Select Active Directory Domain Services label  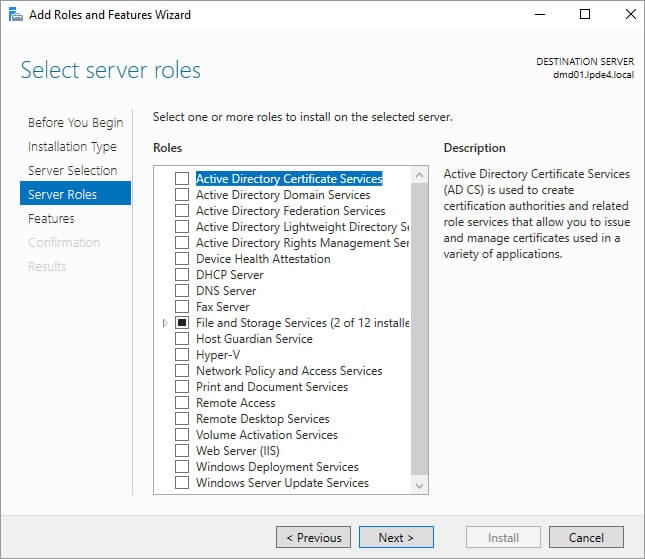[283, 195]
